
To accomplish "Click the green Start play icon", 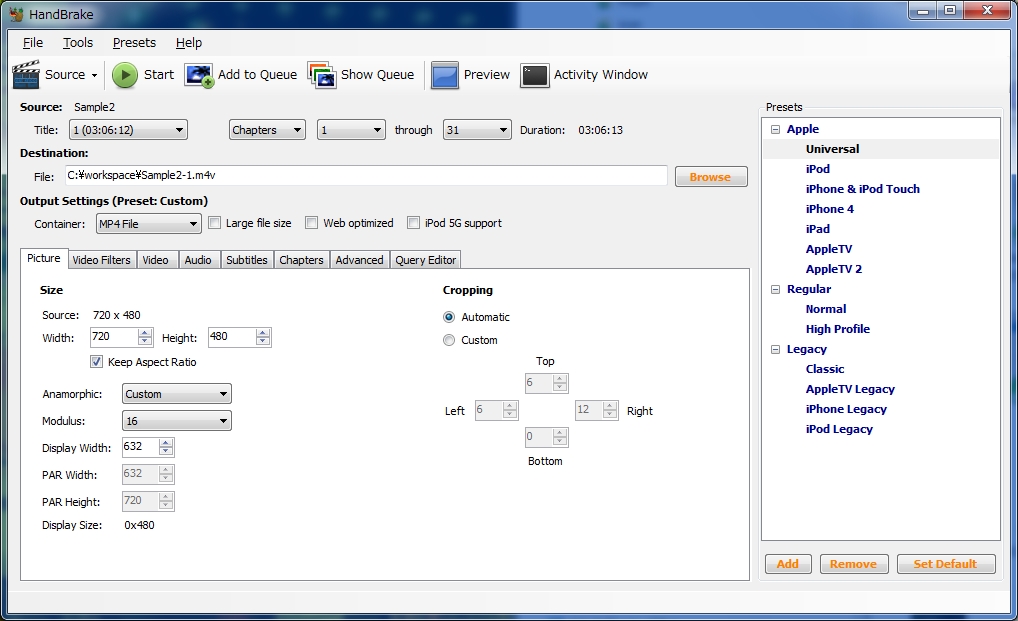I will pyautogui.click(x=125, y=75).
